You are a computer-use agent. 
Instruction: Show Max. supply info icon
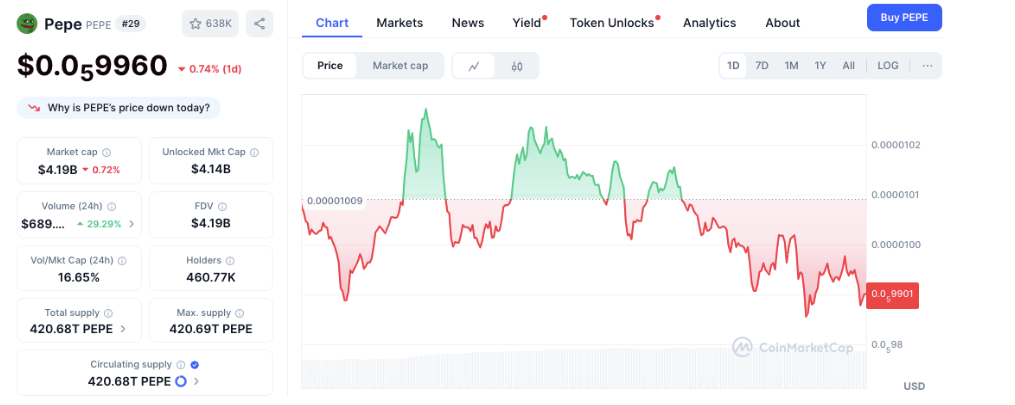click(240, 313)
